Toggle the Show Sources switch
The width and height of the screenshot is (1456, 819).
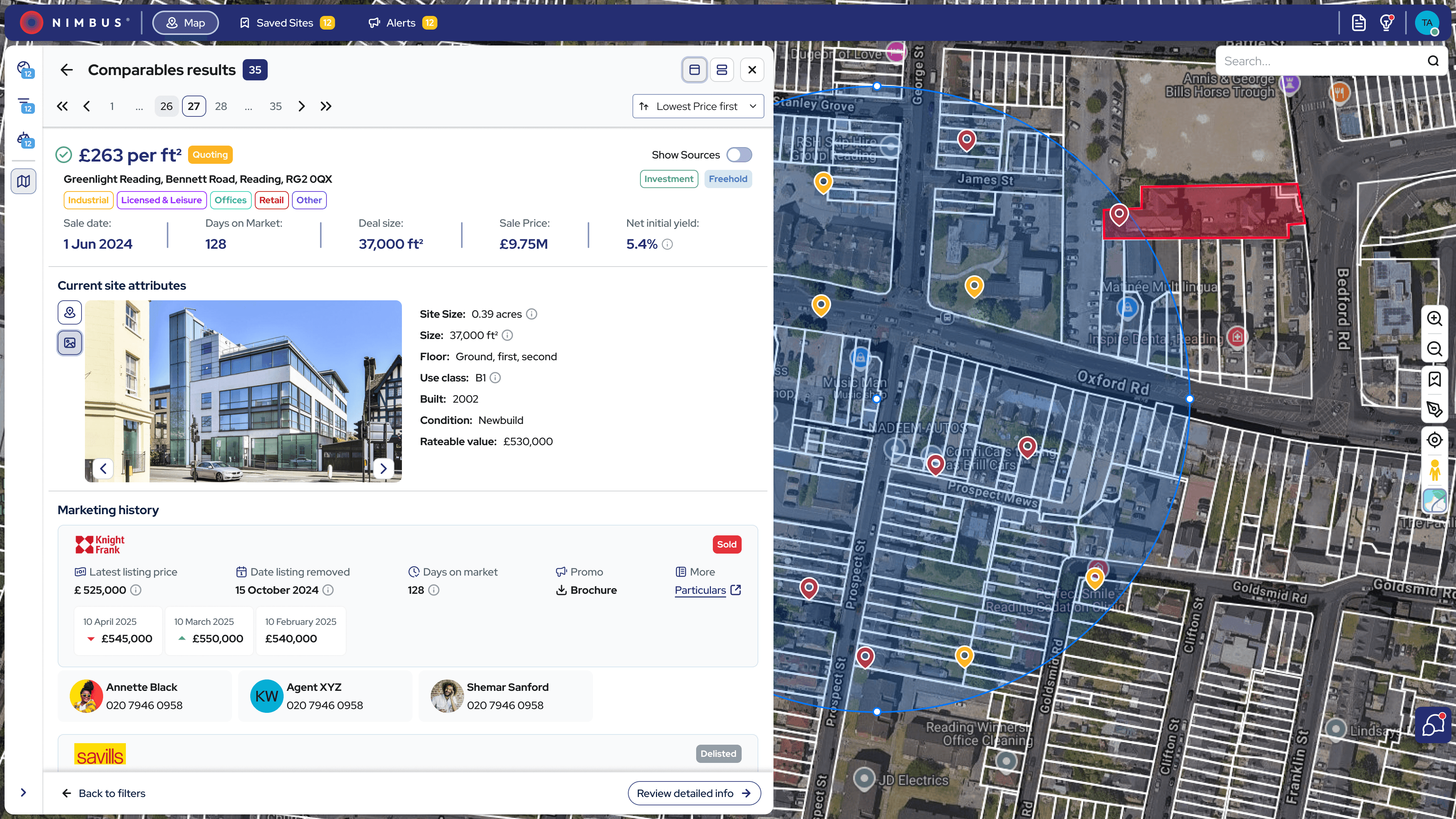pyautogui.click(x=739, y=155)
